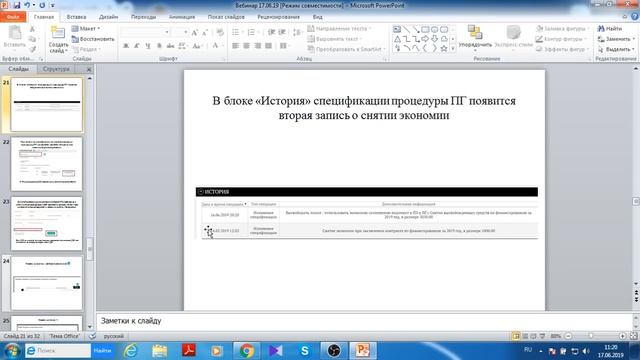Save presentation with quick access floppy icon
Viewport: 640px width, 360px height.
coord(17,5)
